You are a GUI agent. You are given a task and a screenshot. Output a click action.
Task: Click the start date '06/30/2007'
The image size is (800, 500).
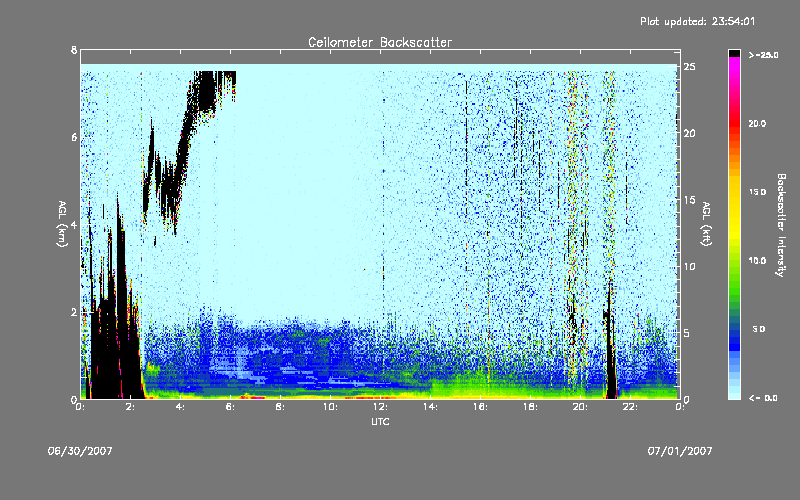pos(80,451)
